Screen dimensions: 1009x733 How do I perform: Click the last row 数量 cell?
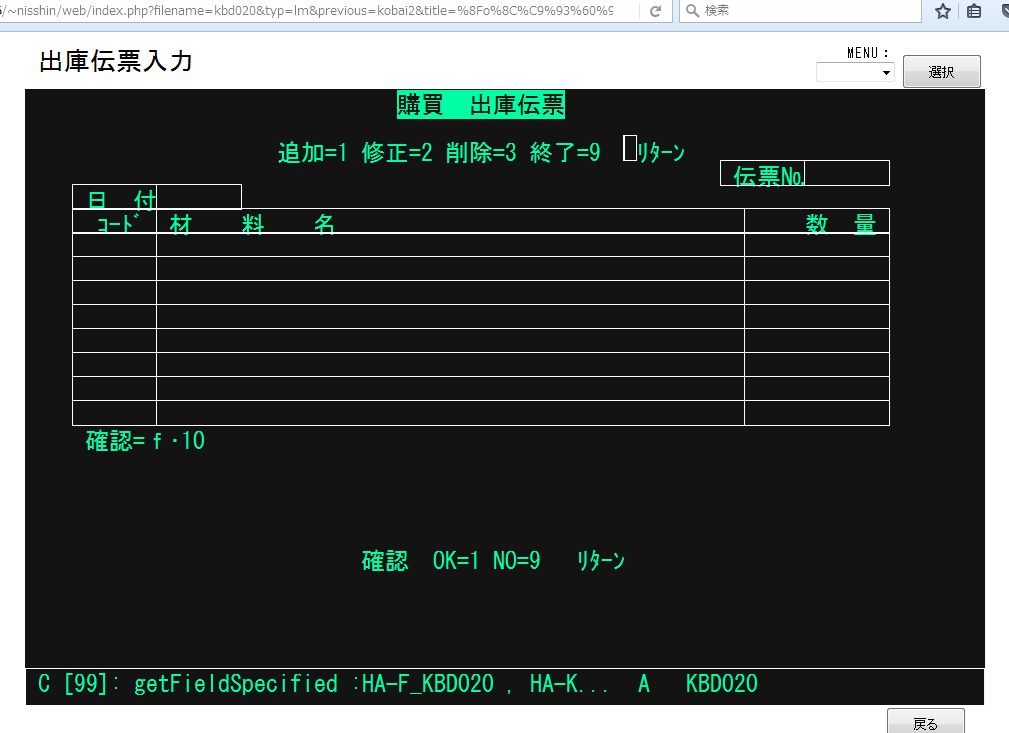(x=816, y=413)
